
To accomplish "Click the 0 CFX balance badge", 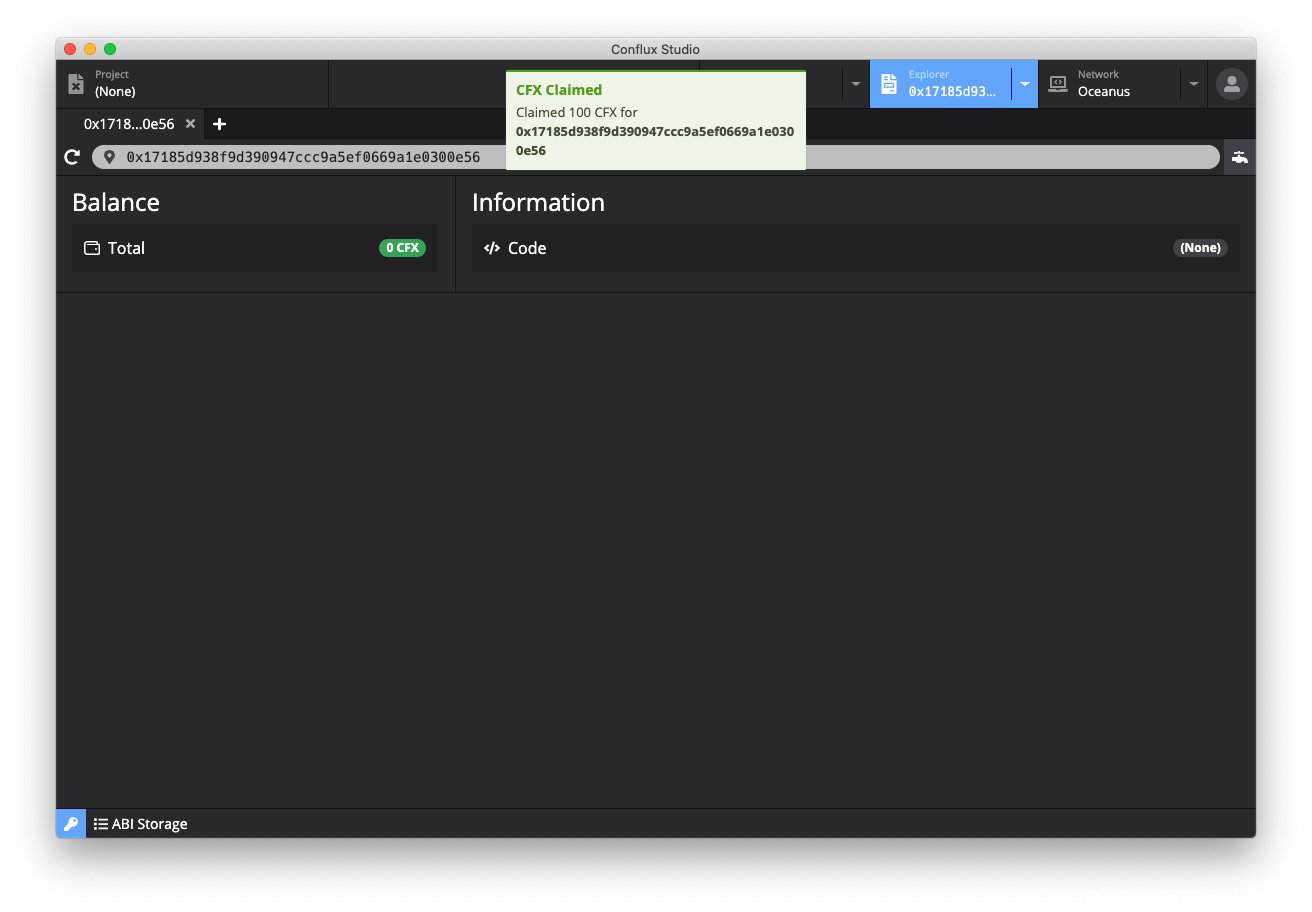I will pyautogui.click(x=402, y=248).
